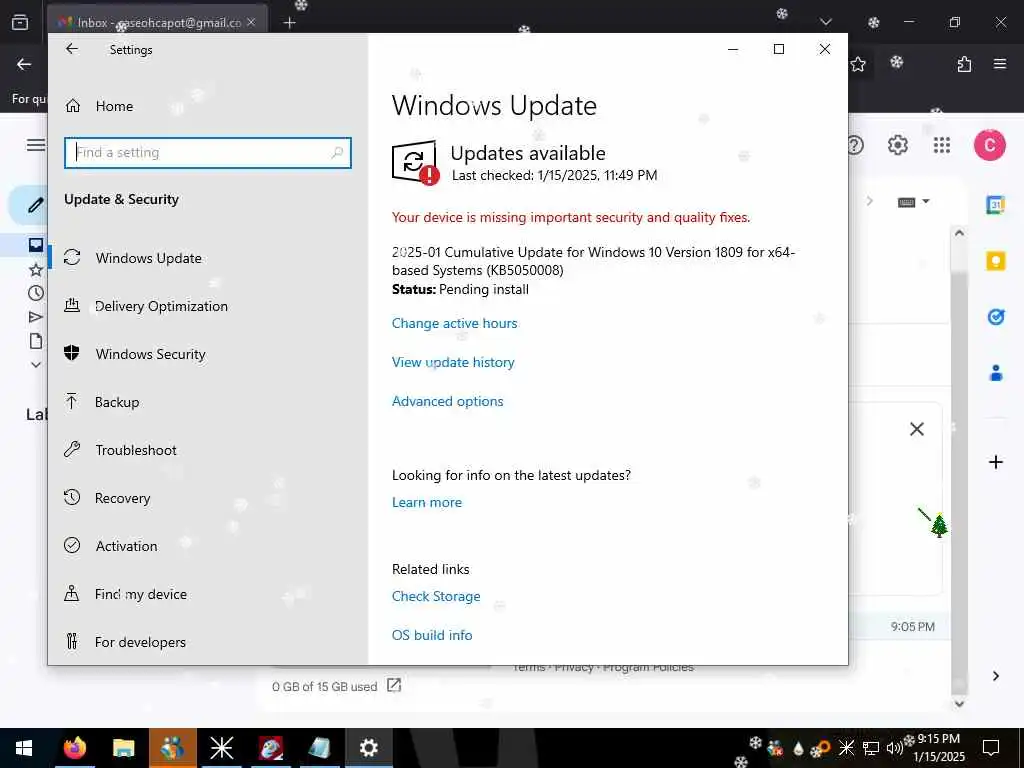This screenshot has width=1024, height=768.
Task: Click the 9:05 PM email timestamp in Gmail
Action: [912, 626]
